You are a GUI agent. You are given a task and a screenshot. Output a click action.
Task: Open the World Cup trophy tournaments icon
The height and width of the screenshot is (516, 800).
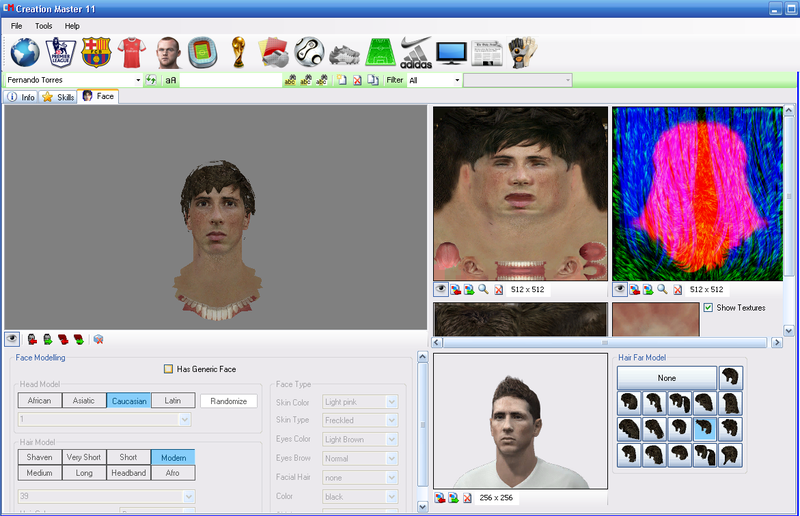pos(237,51)
